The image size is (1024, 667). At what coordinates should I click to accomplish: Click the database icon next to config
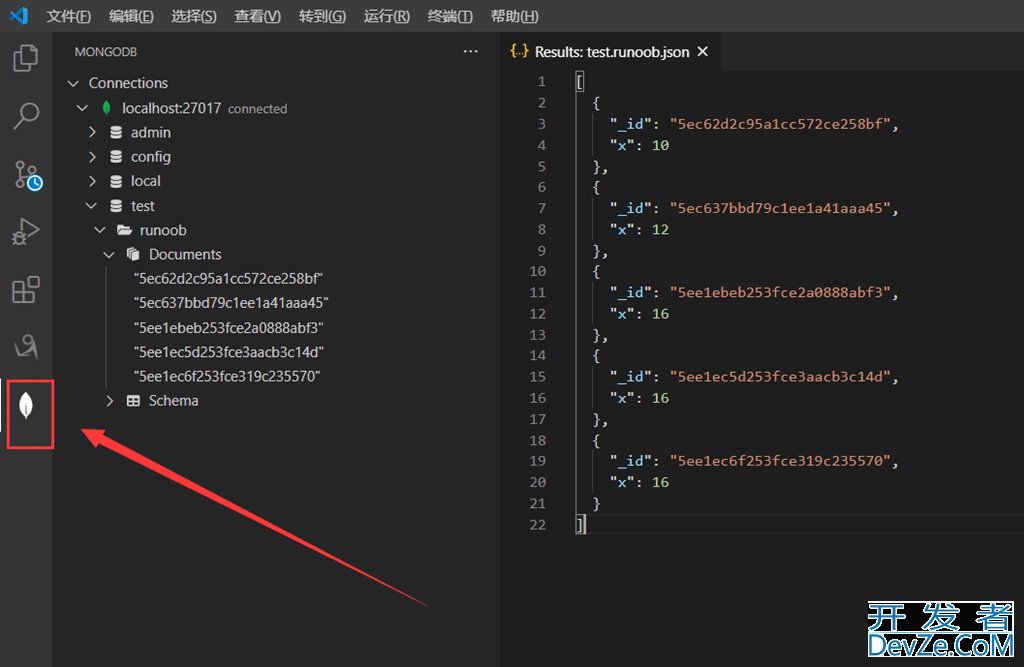pos(116,157)
